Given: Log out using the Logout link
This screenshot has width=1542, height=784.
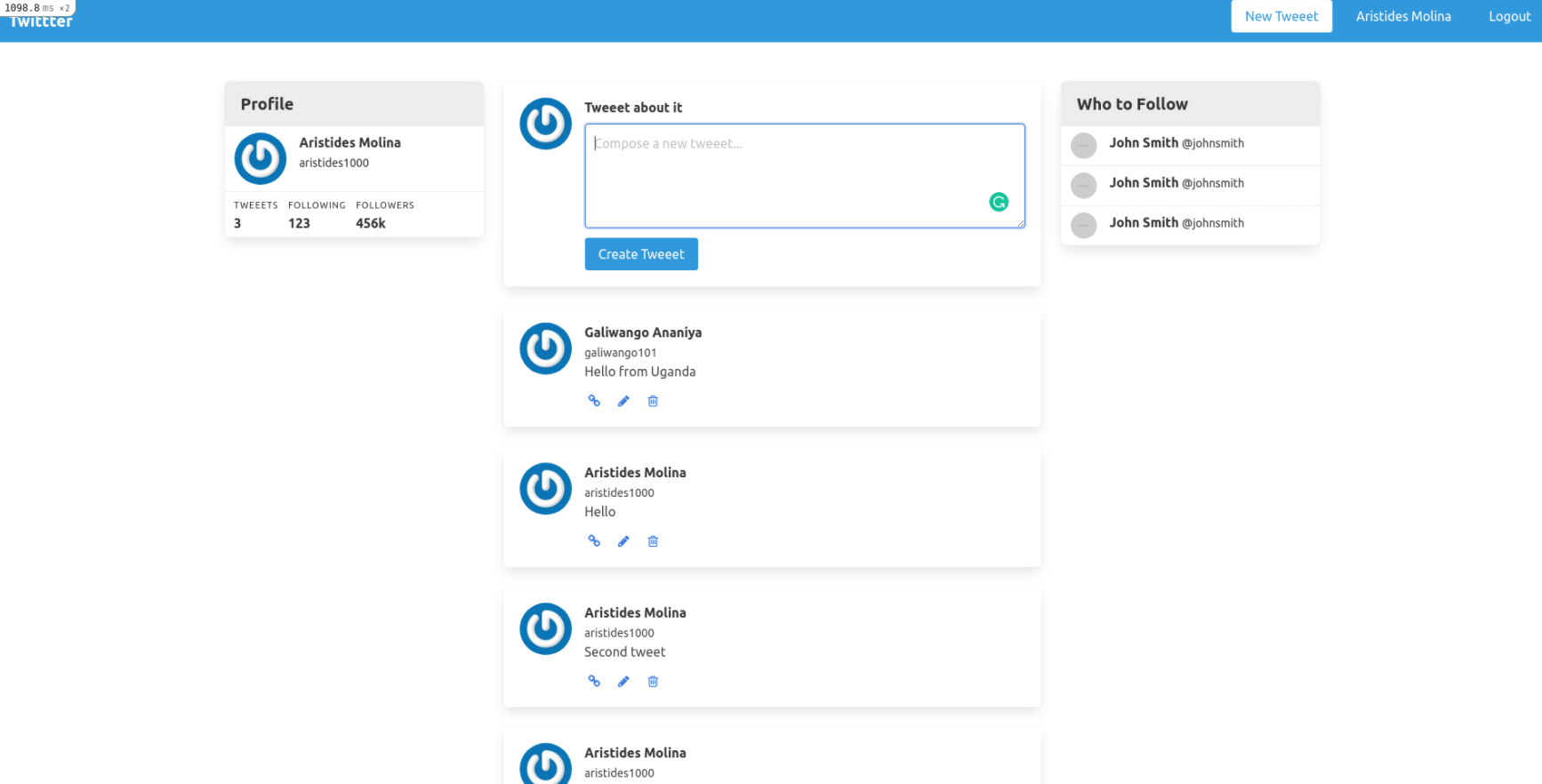Looking at the screenshot, I should pos(1509,17).
